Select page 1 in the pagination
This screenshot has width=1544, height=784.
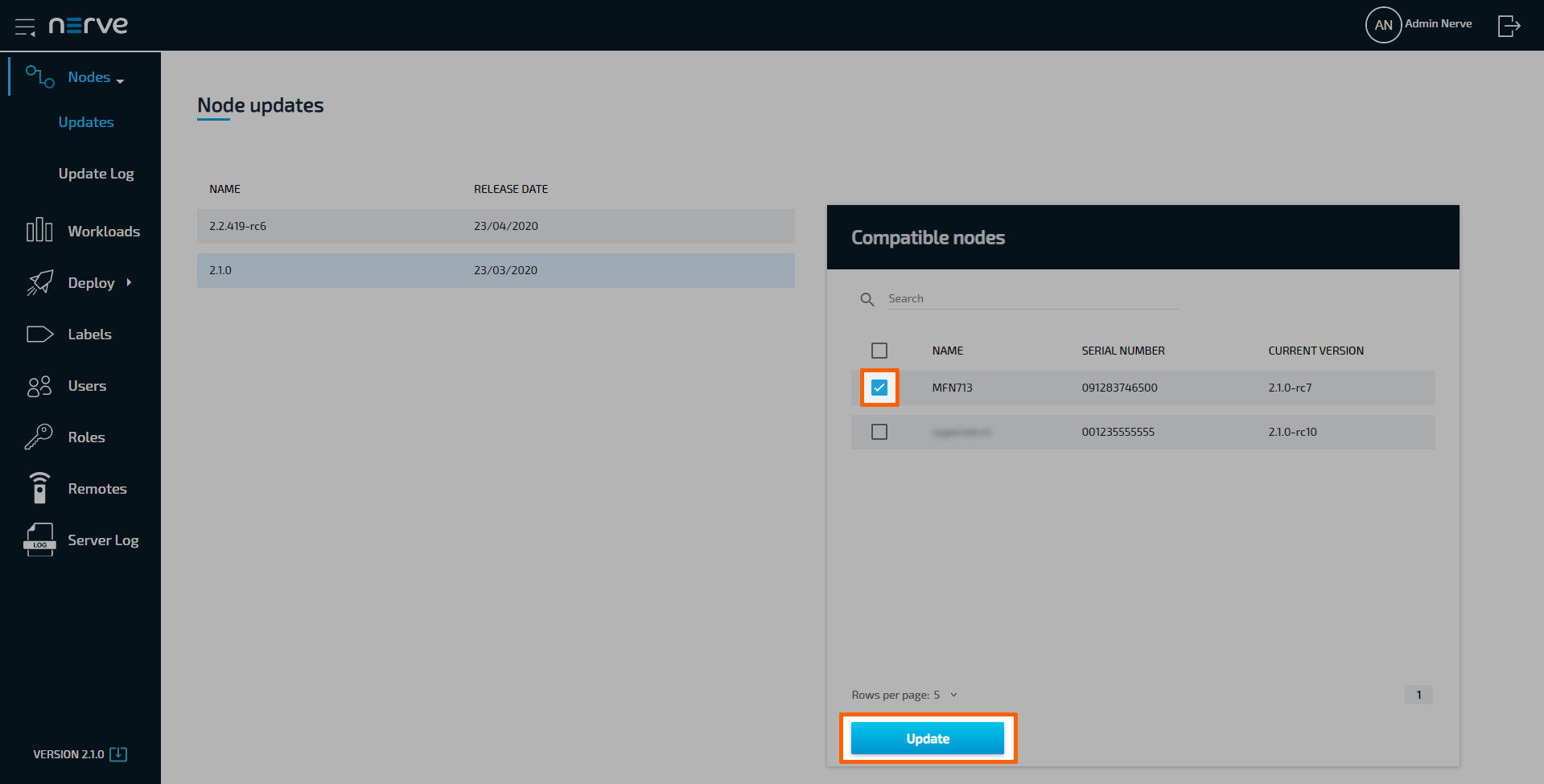click(x=1418, y=695)
